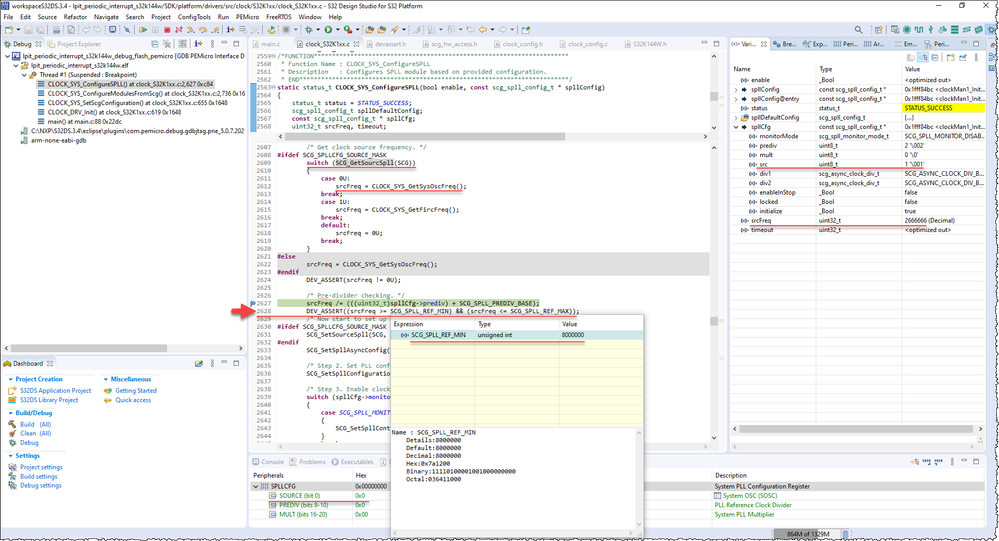This screenshot has height=541, width=999.
Task: Click S32DS Application Project wizard icon
Action: pyautogui.click(x=13, y=391)
